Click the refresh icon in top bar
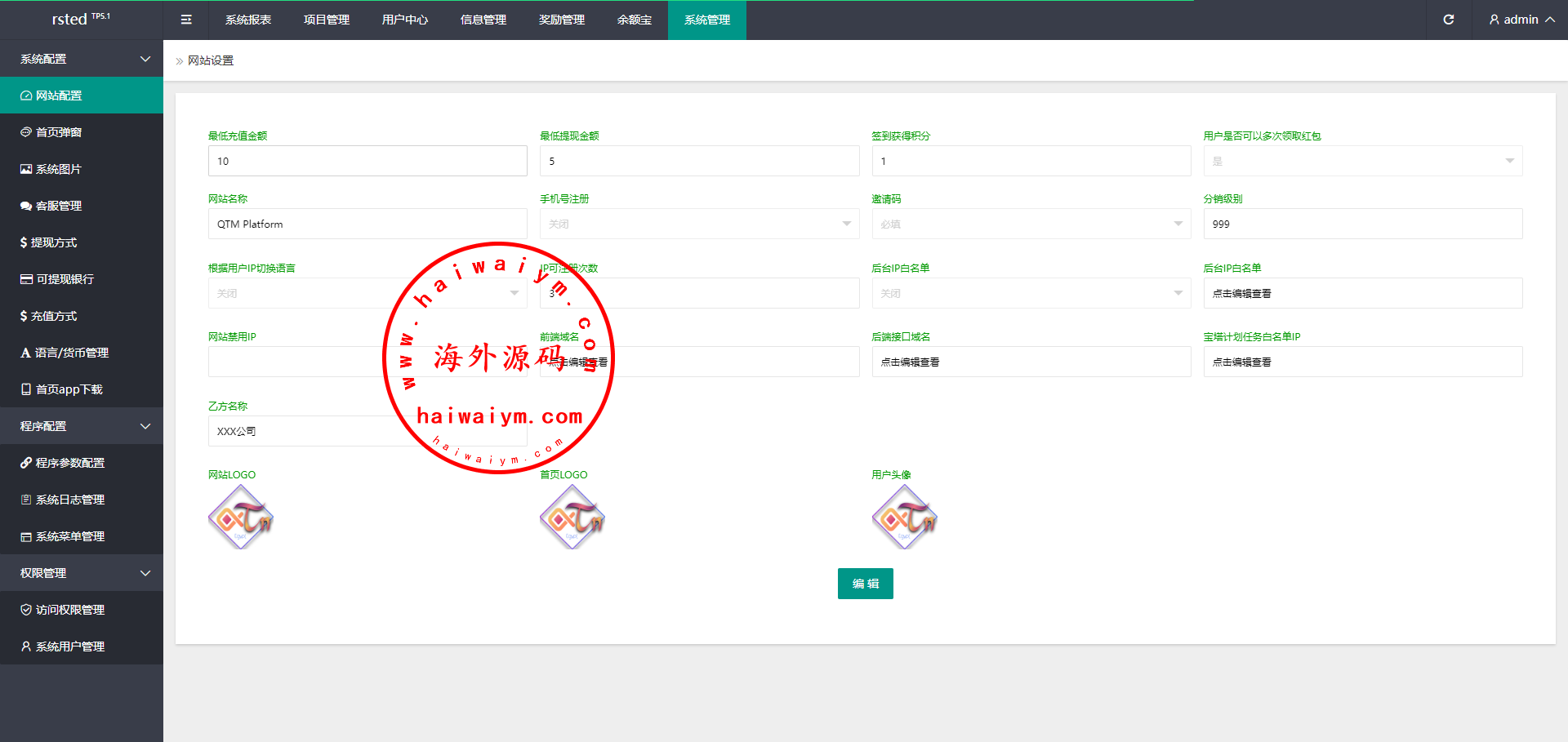Viewport: 1568px width, 742px height. click(x=1448, y=20)
